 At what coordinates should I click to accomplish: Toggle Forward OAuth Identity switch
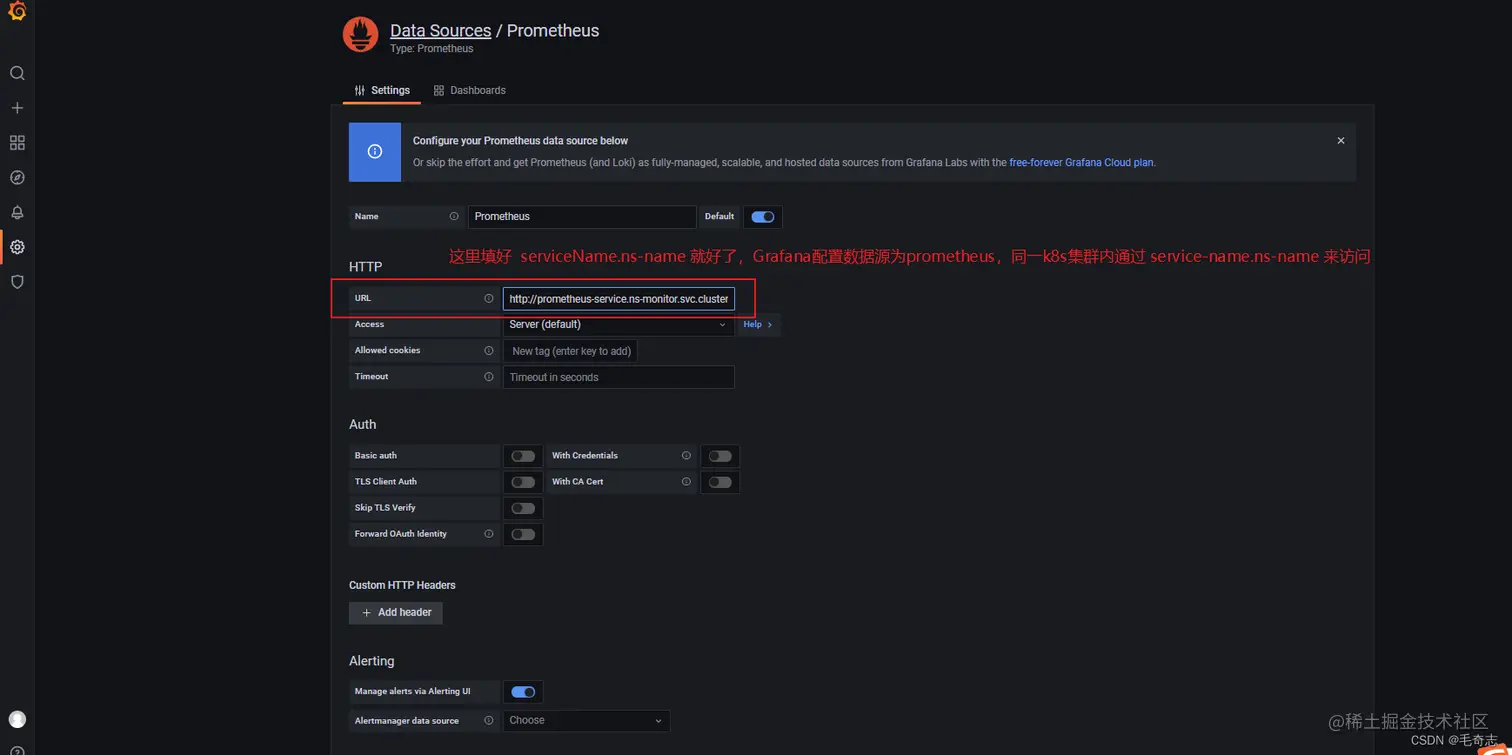[x=523, y=534]
